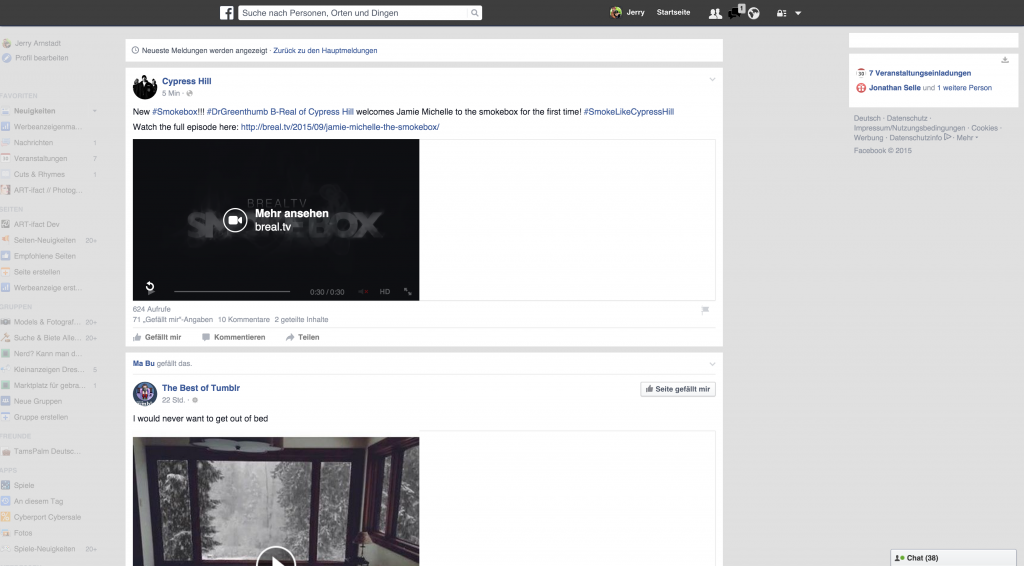Click Kommentieren on Cypress Hill post

[x=233, y=337]
